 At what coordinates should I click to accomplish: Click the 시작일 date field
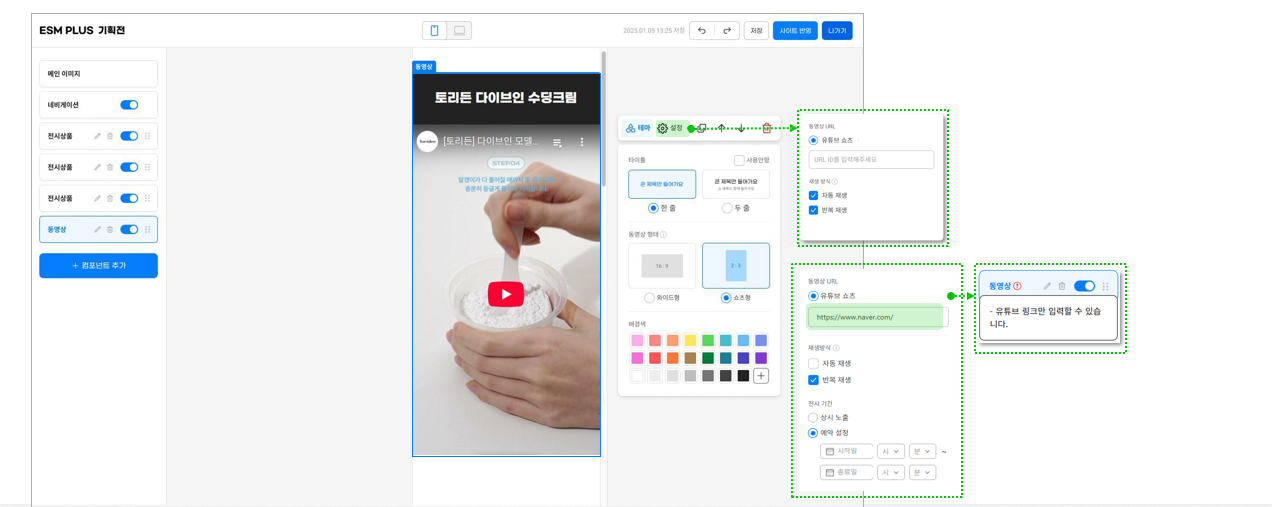tap(847, 452)
